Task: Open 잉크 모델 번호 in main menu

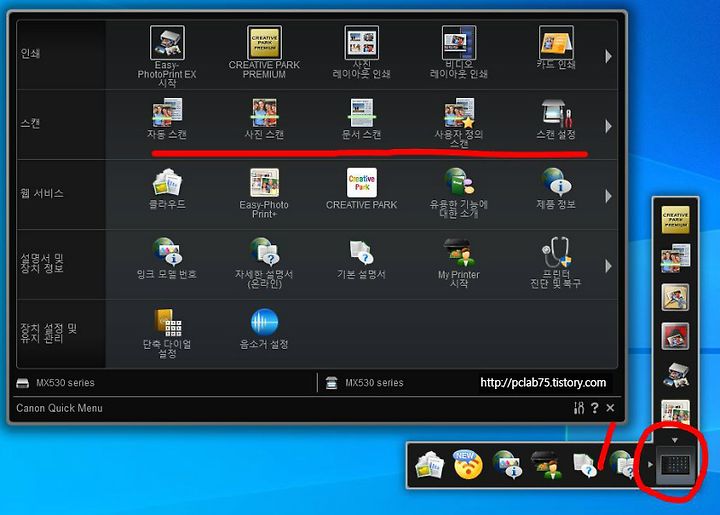Action: pyautogui.click(x=167, y=258)
